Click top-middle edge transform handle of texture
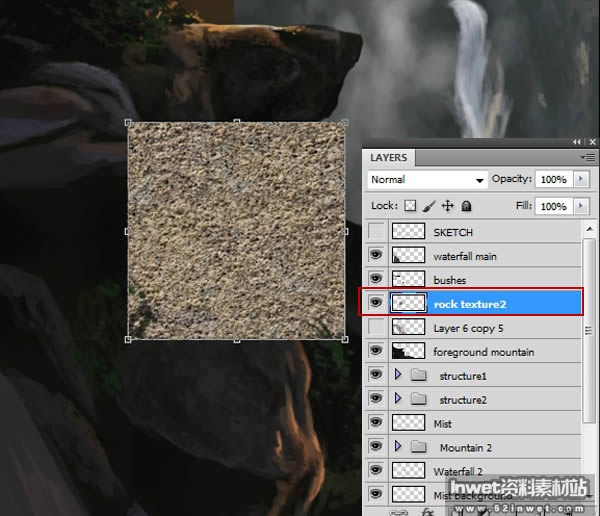600x516 pixels. coord(237,122)
